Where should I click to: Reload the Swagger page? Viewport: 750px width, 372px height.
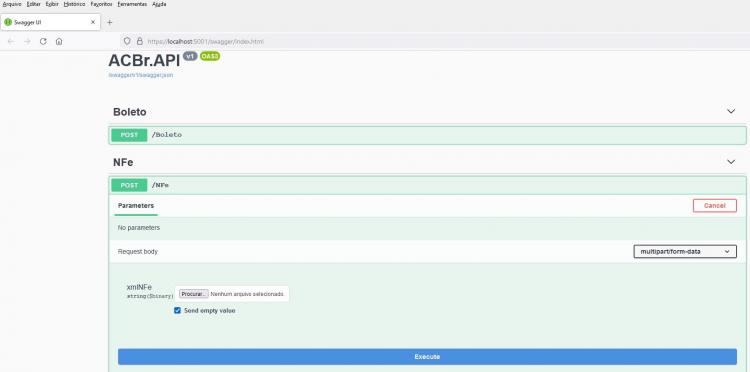coord(43,42)
